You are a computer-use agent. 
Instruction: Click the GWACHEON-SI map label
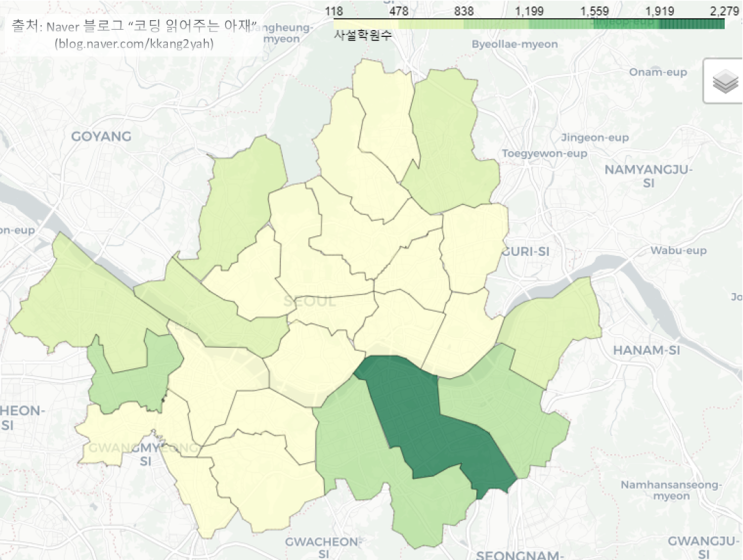(x=322, y=547)
